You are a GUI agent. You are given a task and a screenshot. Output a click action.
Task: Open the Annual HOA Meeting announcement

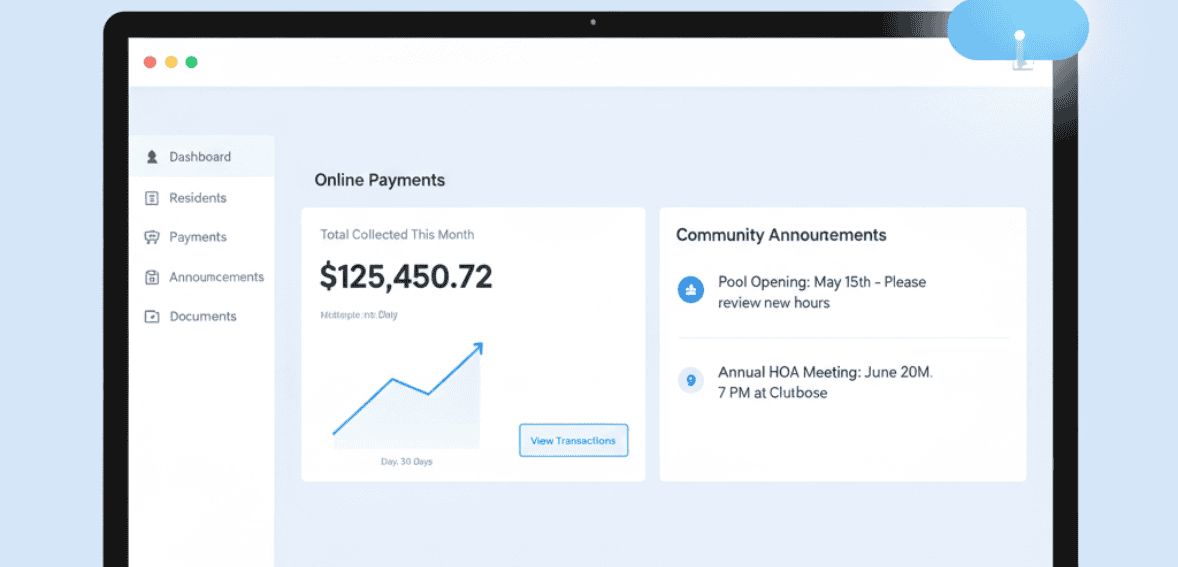click(x=825, y=382)
